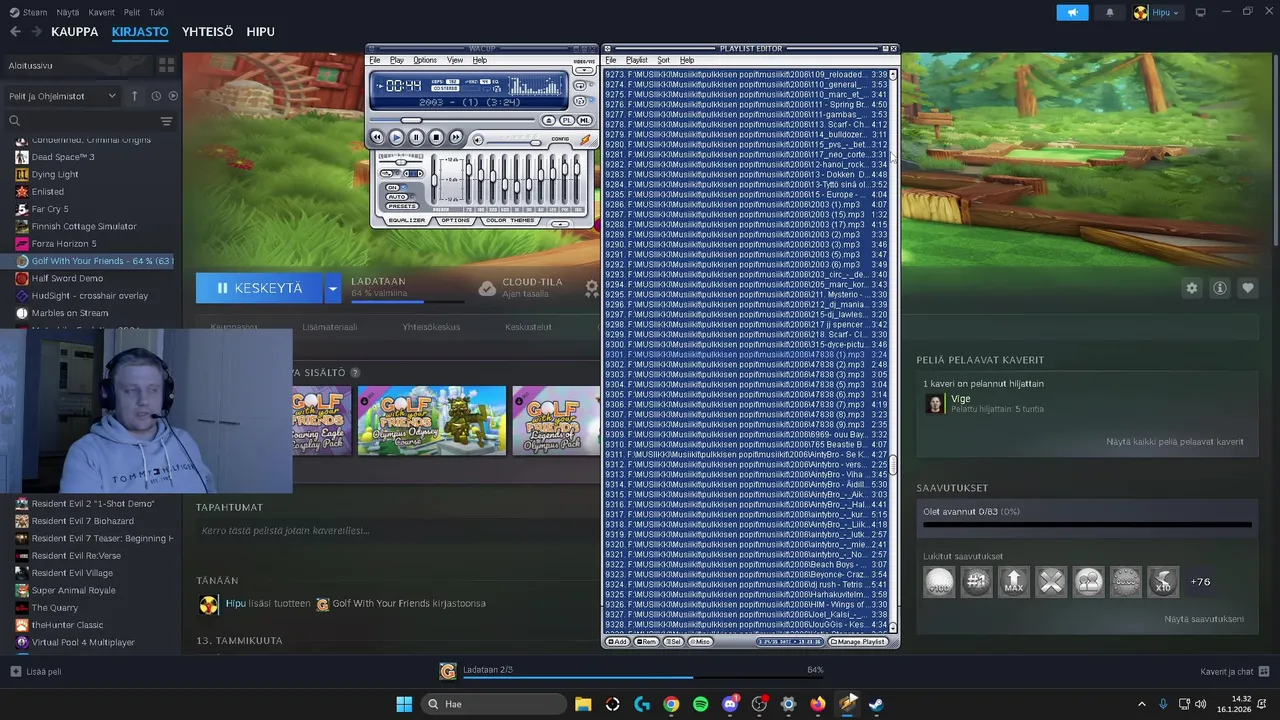
Task: Click +76 more achievements
Action: click(1200, 581)
